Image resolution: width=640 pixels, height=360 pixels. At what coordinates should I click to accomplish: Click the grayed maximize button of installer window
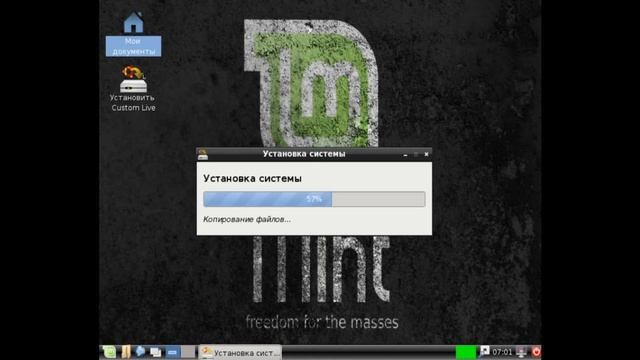click(416, 154)
